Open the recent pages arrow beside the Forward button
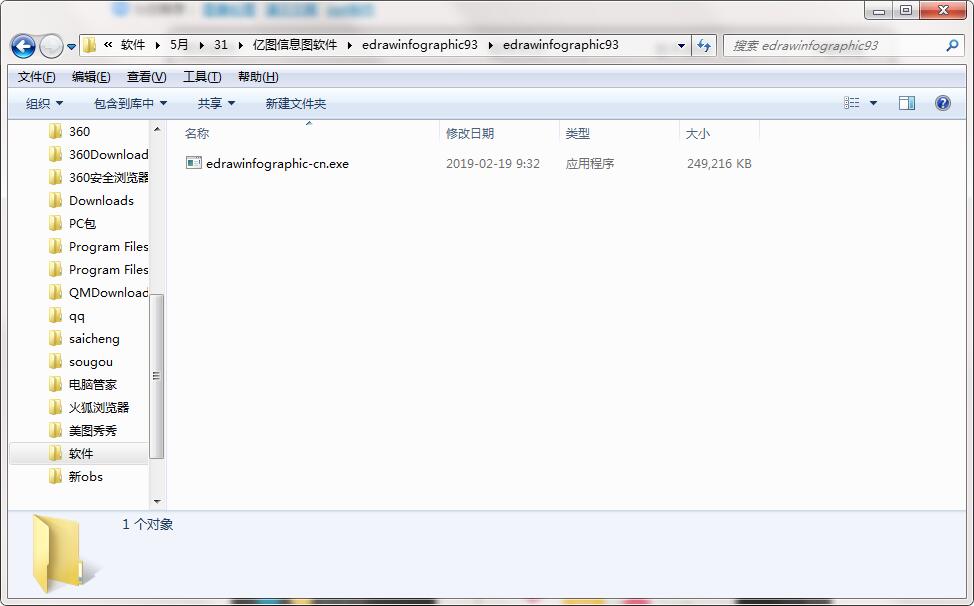Screen dimensions: 974x606 (x=71, y=47)
